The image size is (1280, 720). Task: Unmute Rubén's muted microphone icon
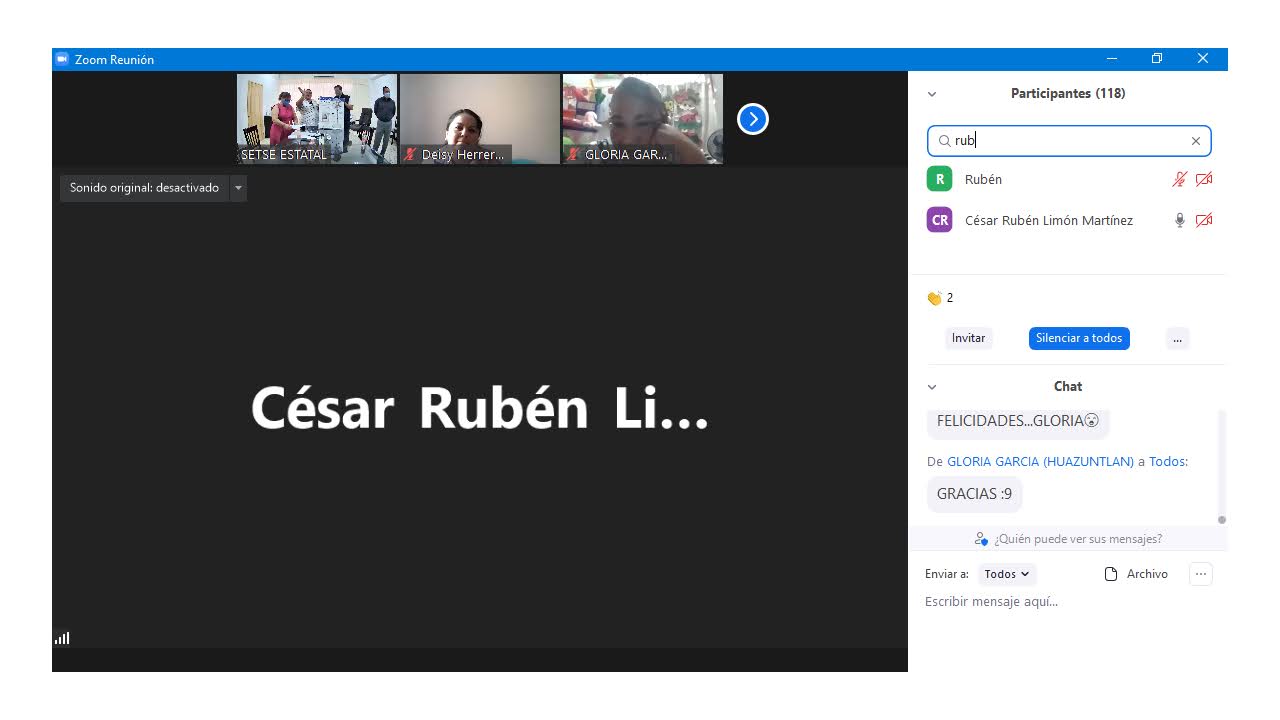1180,179
